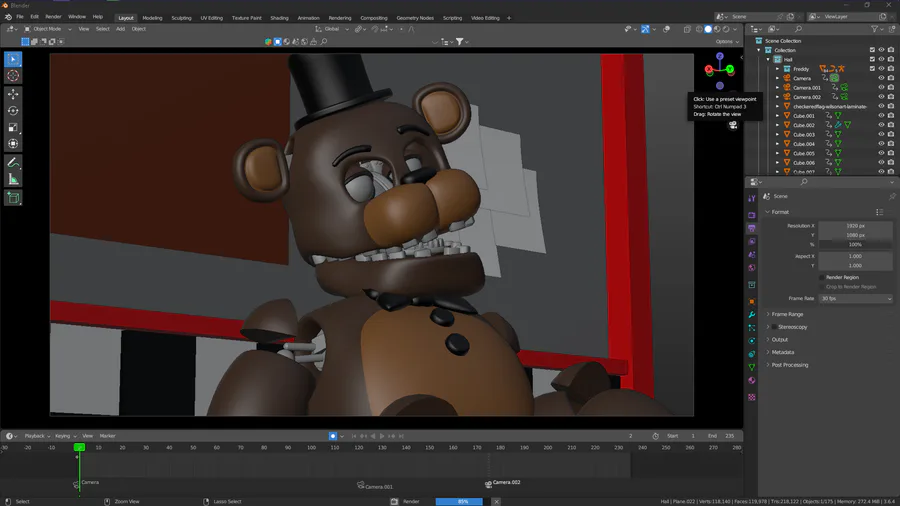The image size is (900, 506).
Task: Click the Blender logo menu icon
Action: click(x=8, y=17)
